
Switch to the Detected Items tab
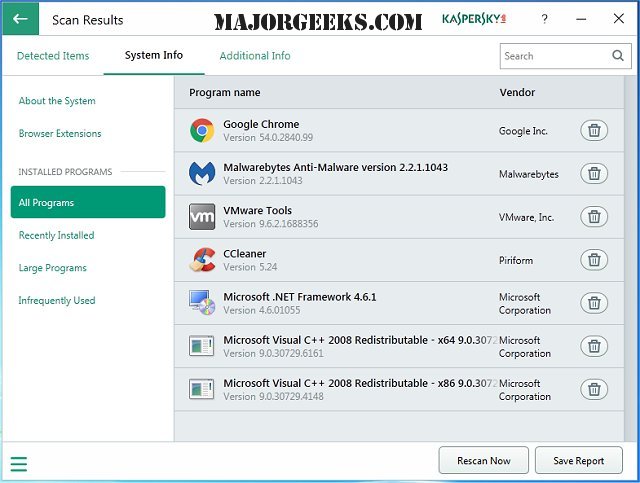point(53,56)
